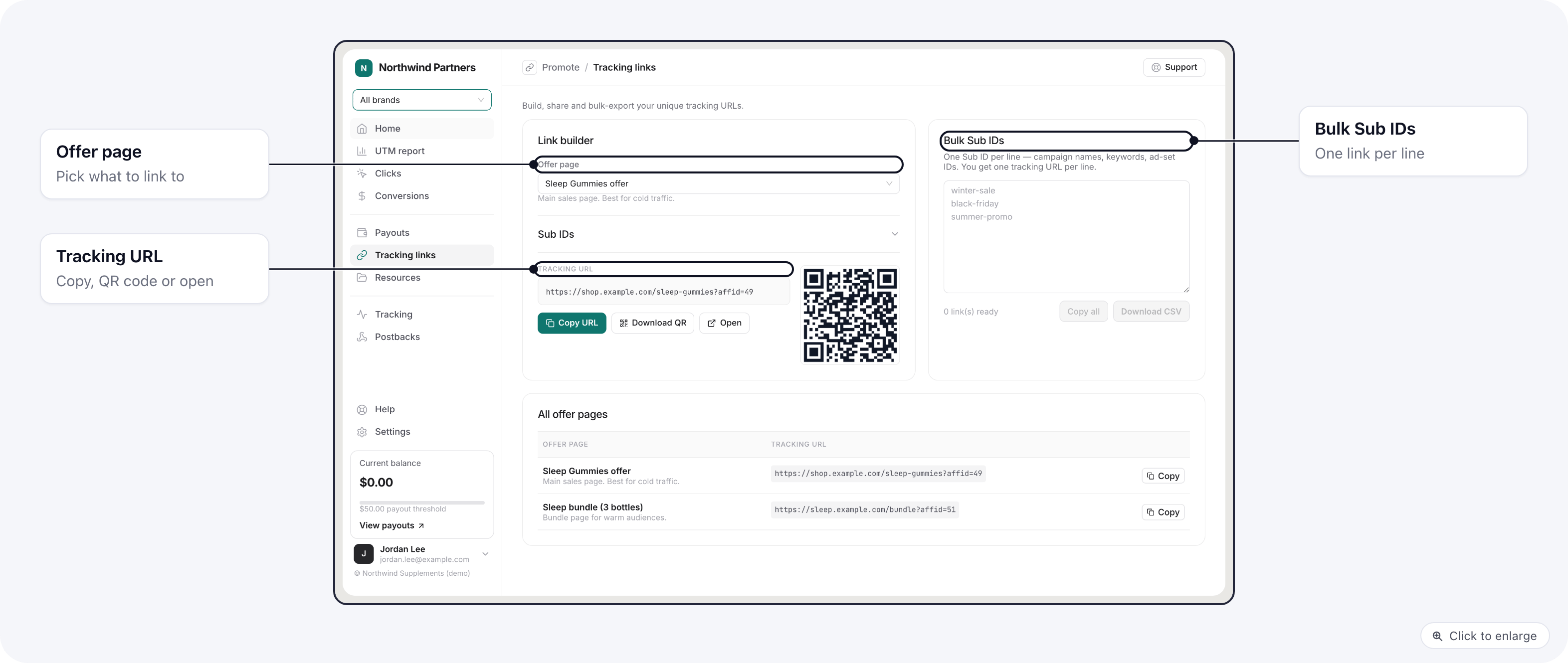The width and height of the screenshot is (1568, 663).
Task: Click the Sleep bundle (3 bottles) row title
Action: click(x=592, y=507)
